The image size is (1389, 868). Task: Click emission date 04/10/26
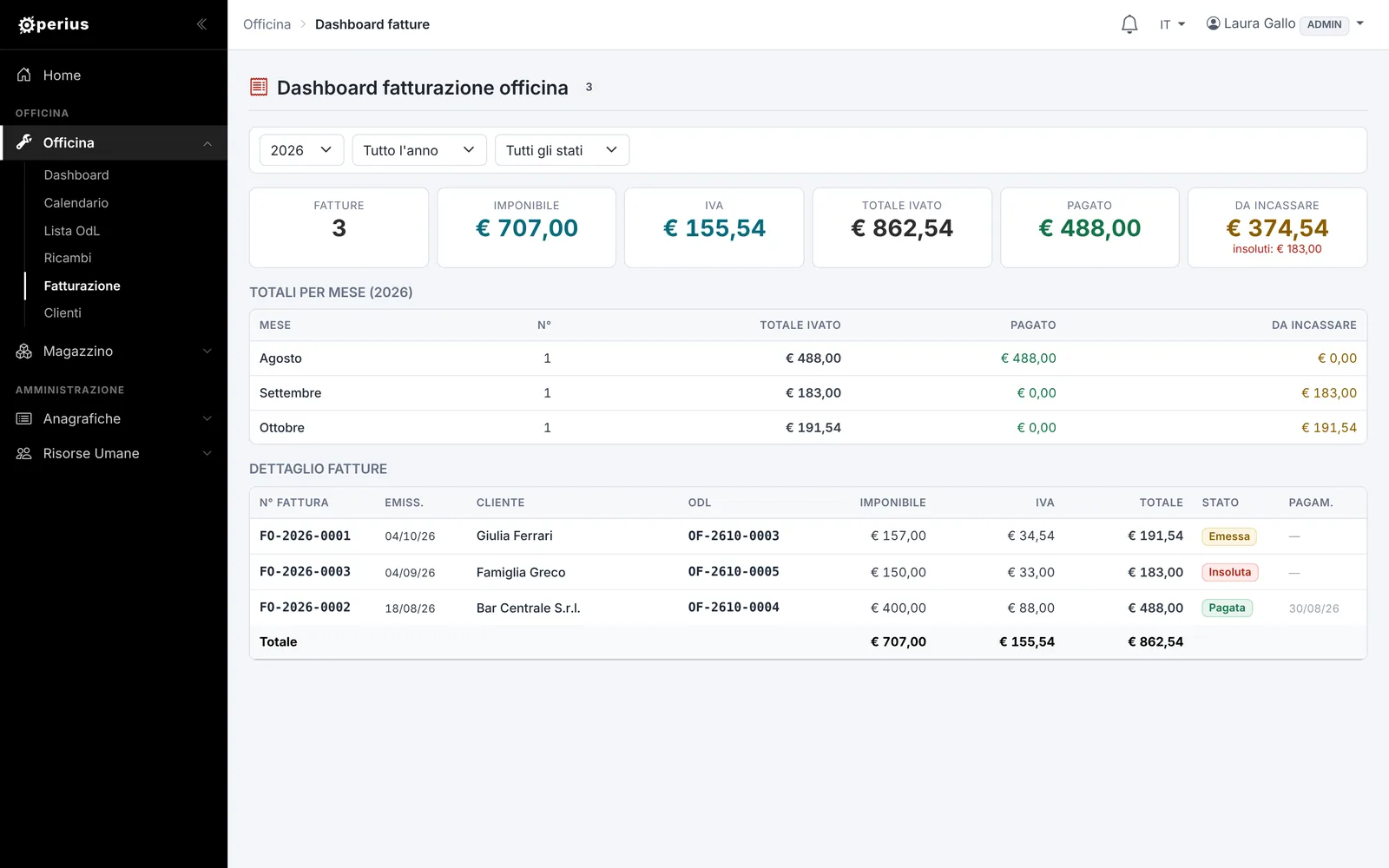[x=410, y=536]
